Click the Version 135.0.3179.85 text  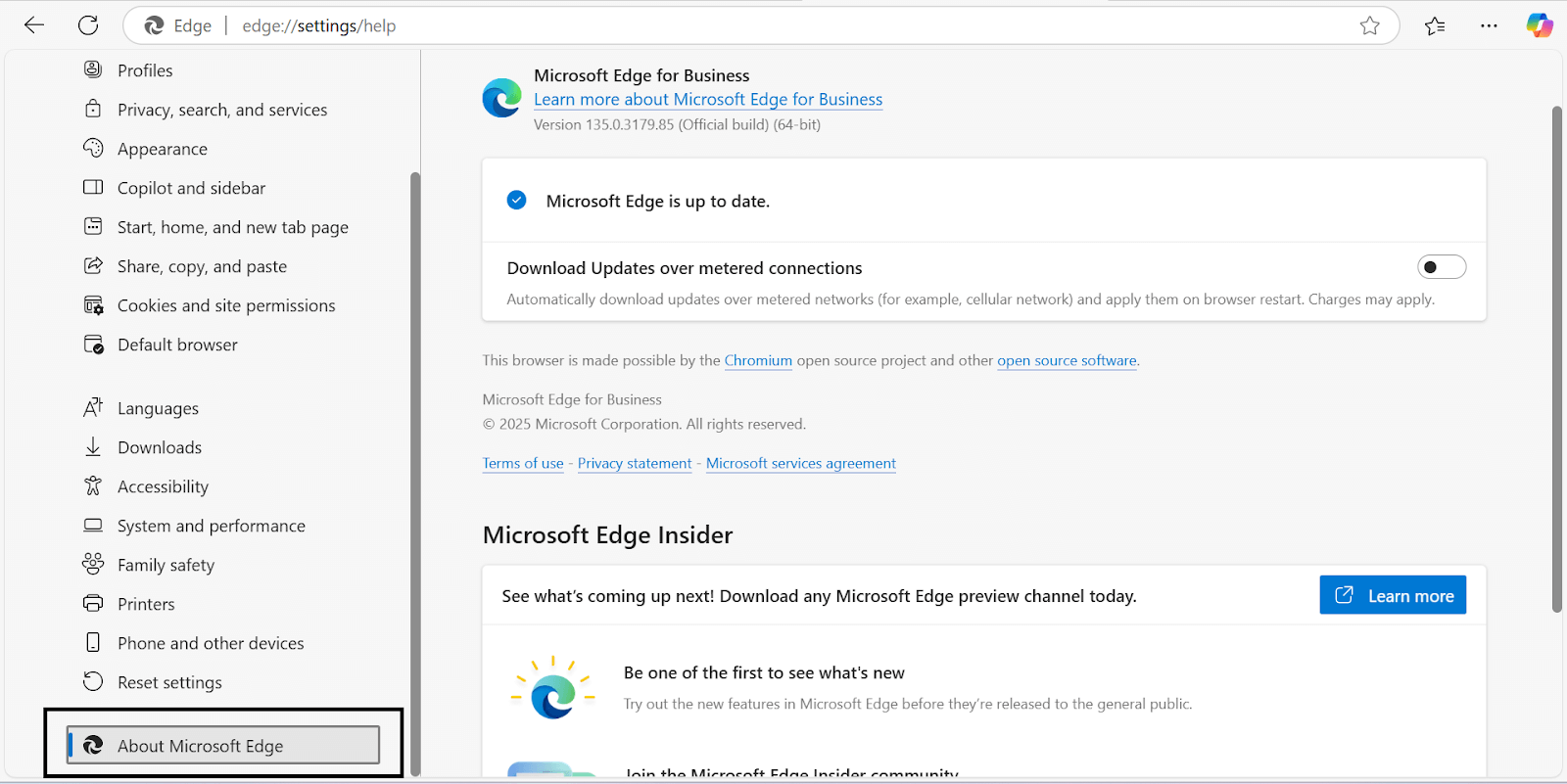pos(677,124)
